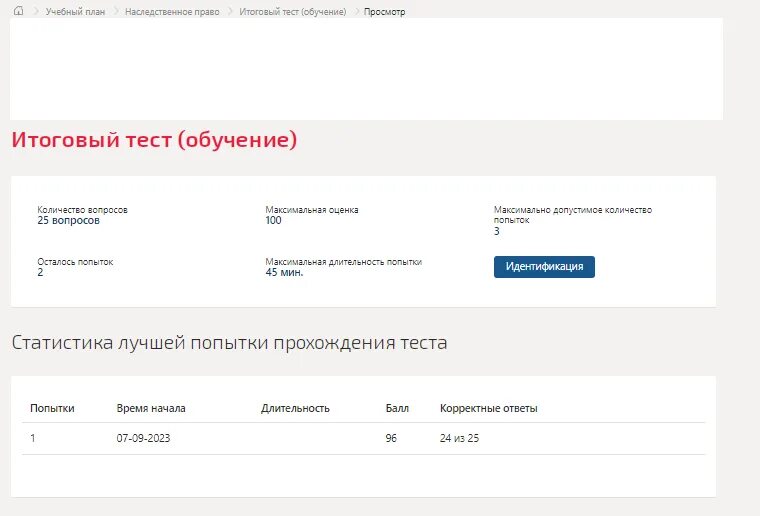This screenshot has height=516, width=760.
Task: Select the 25 вопросов value
Action: [68, 221]
